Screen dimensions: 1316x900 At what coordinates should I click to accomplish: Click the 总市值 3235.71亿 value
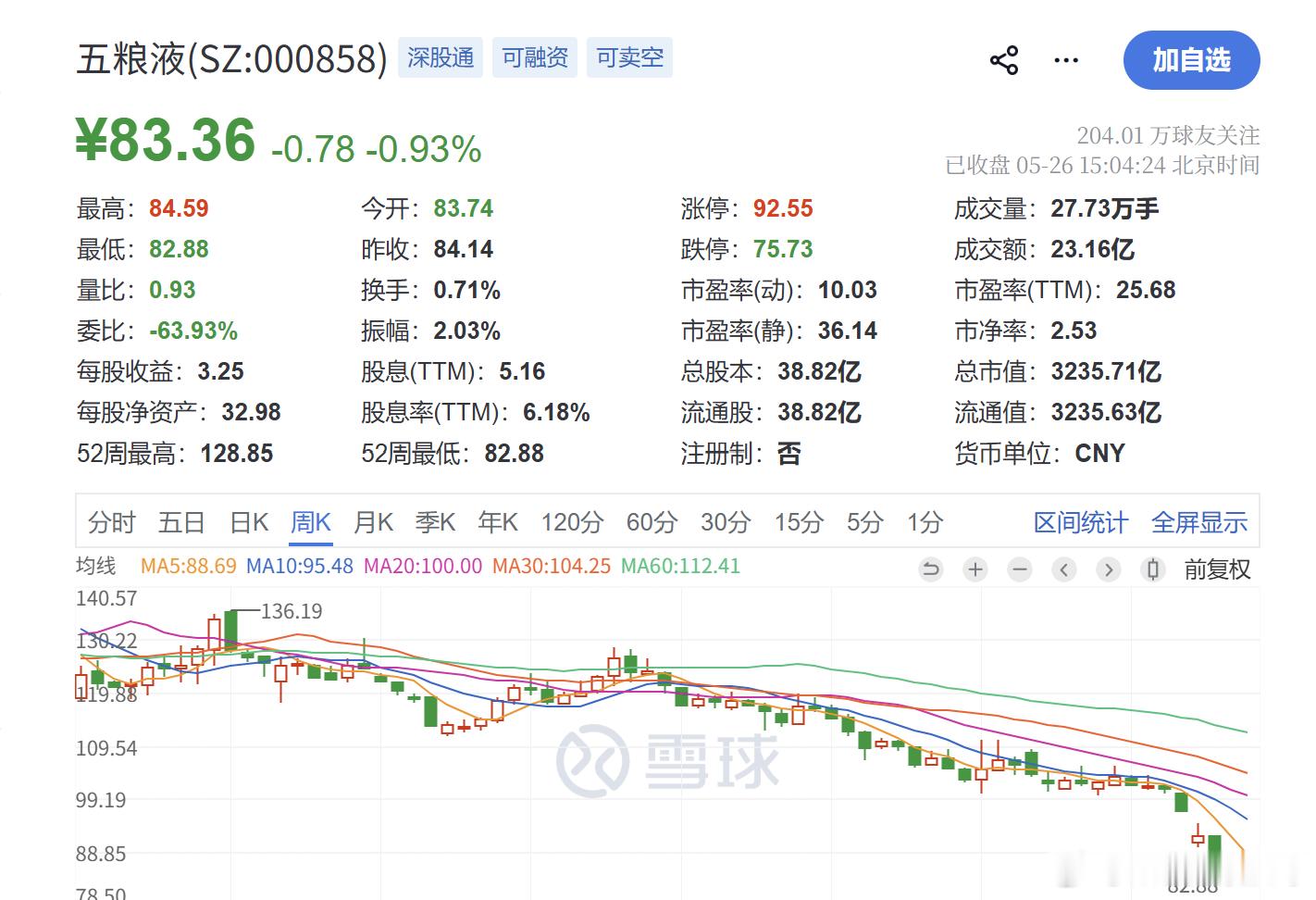(1106, 371)
